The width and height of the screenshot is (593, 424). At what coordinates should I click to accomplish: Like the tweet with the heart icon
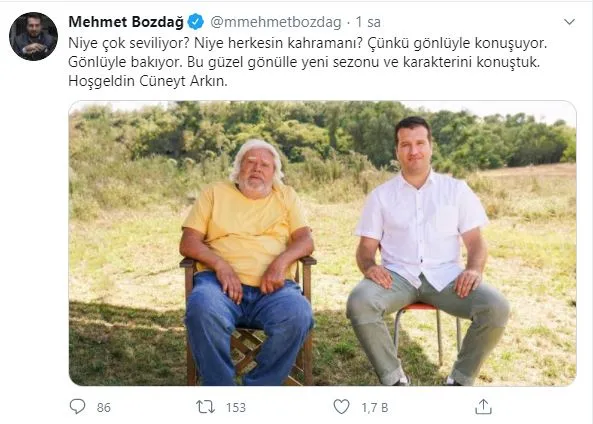tap(342, 407)
